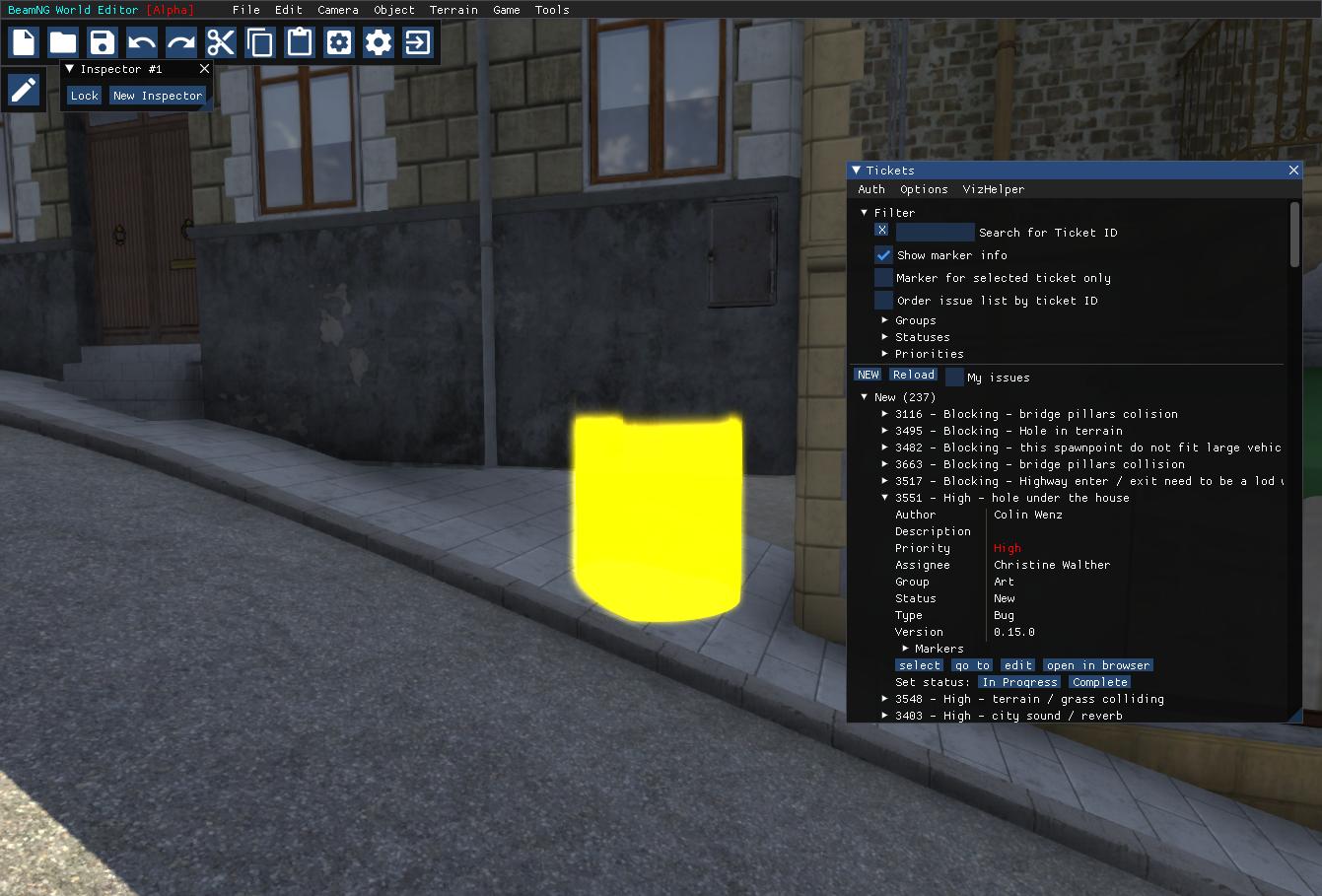Viewport: 1322px width, 896px height.
Task: Expand the Markers node of ticket 3551
Action: 905,649
